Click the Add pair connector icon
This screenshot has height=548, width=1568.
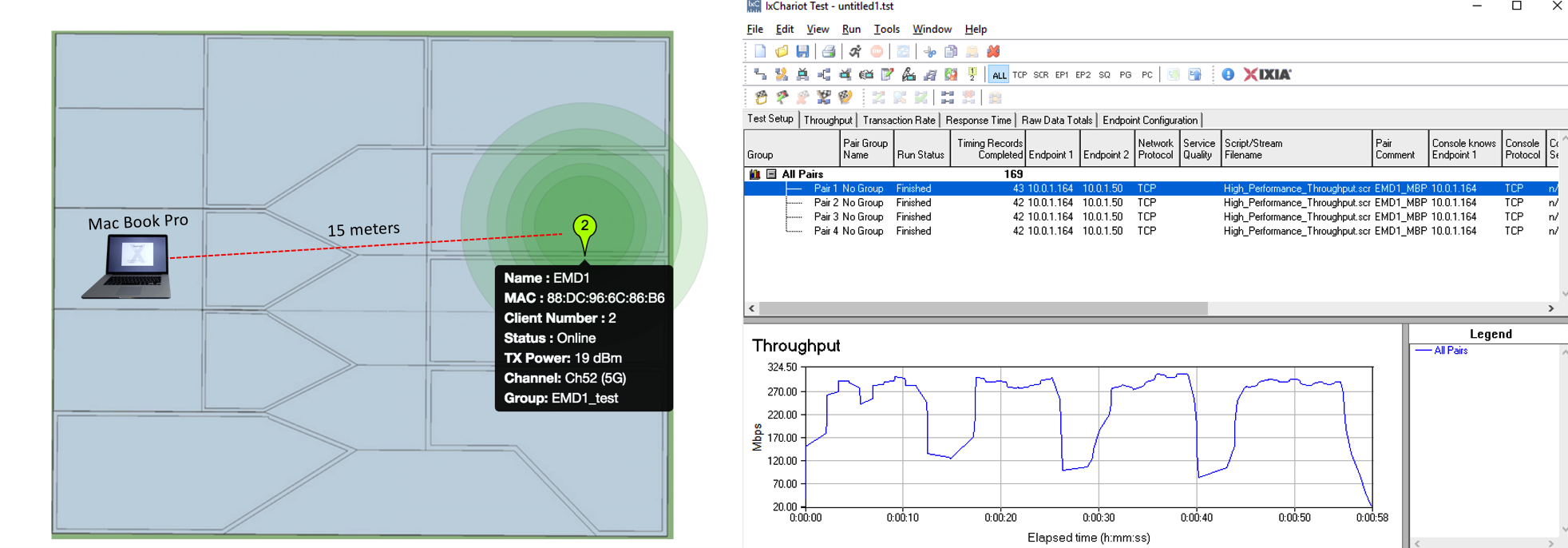[760, 74]
